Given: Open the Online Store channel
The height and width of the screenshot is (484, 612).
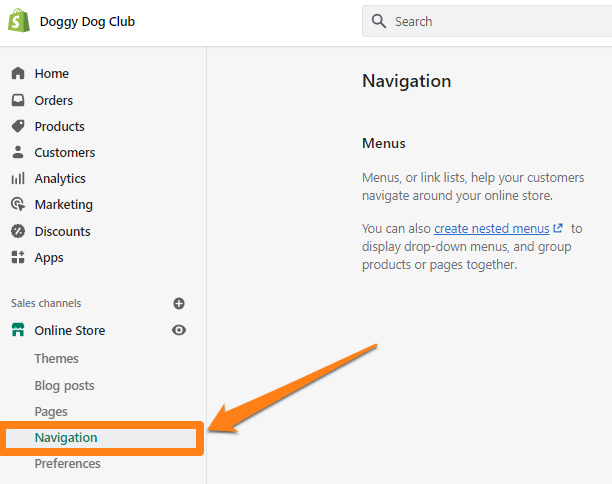Looking at the screenshot, I should click(x=70, y=331).
